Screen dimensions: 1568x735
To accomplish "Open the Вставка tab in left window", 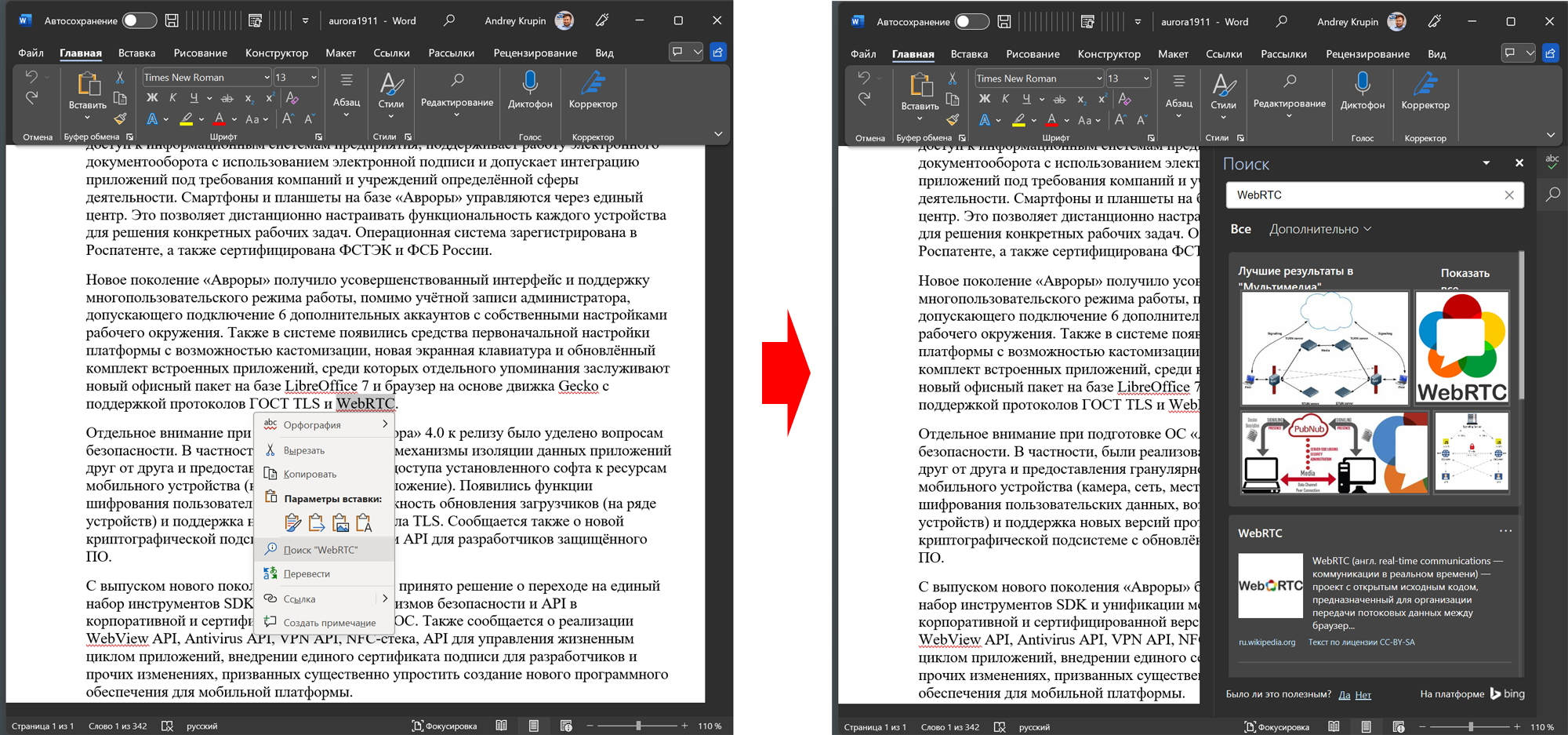I will (x=136, y=53).
